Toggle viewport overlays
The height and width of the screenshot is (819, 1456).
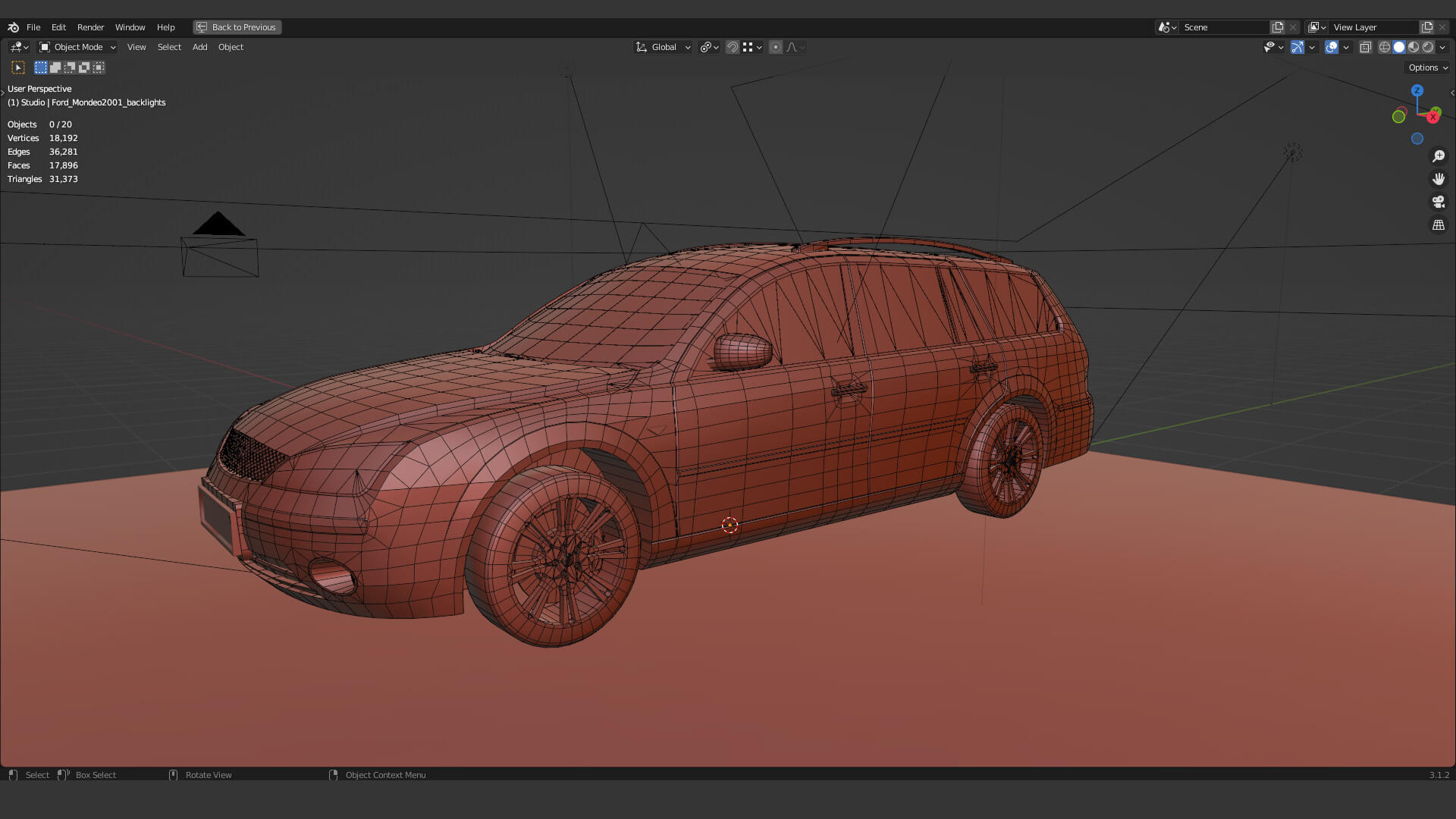1332,47
